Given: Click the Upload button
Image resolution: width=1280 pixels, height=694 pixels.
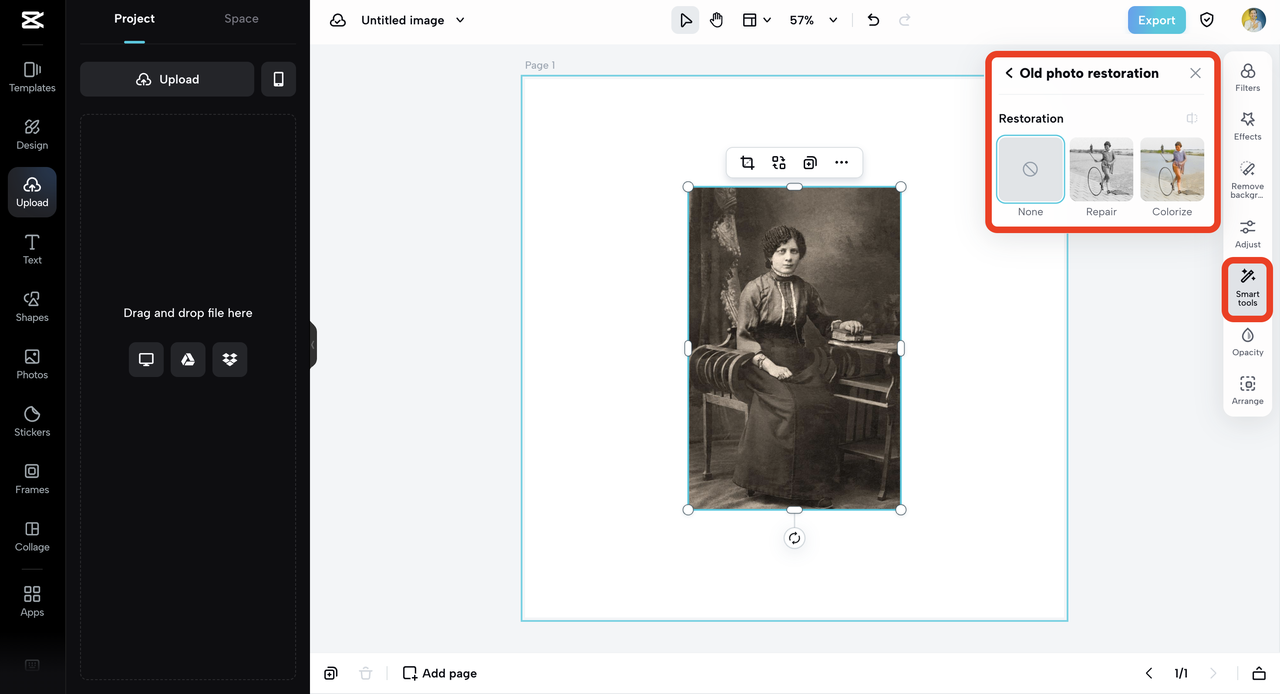Looking at the screenshot, I should 167,79.
